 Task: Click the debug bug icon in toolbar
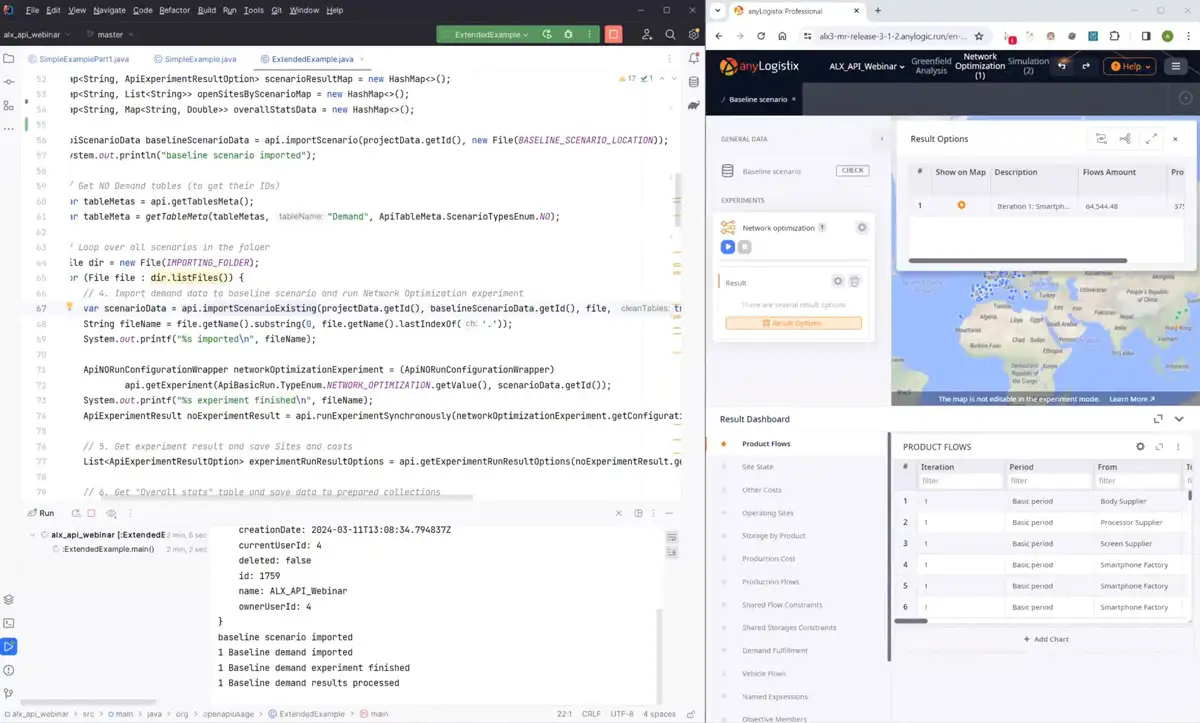568,34
